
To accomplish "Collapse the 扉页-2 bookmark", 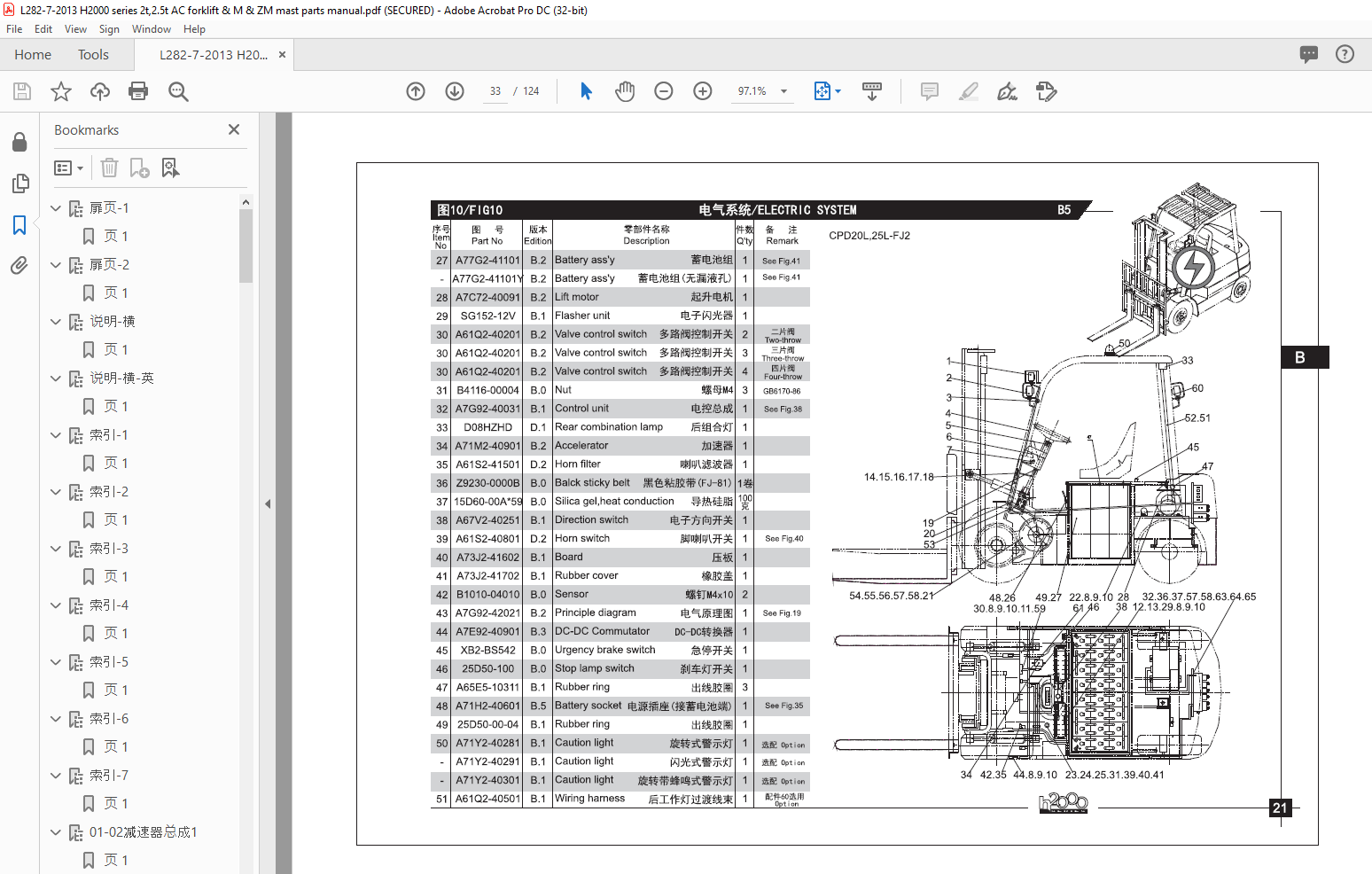I will [56, 265].
